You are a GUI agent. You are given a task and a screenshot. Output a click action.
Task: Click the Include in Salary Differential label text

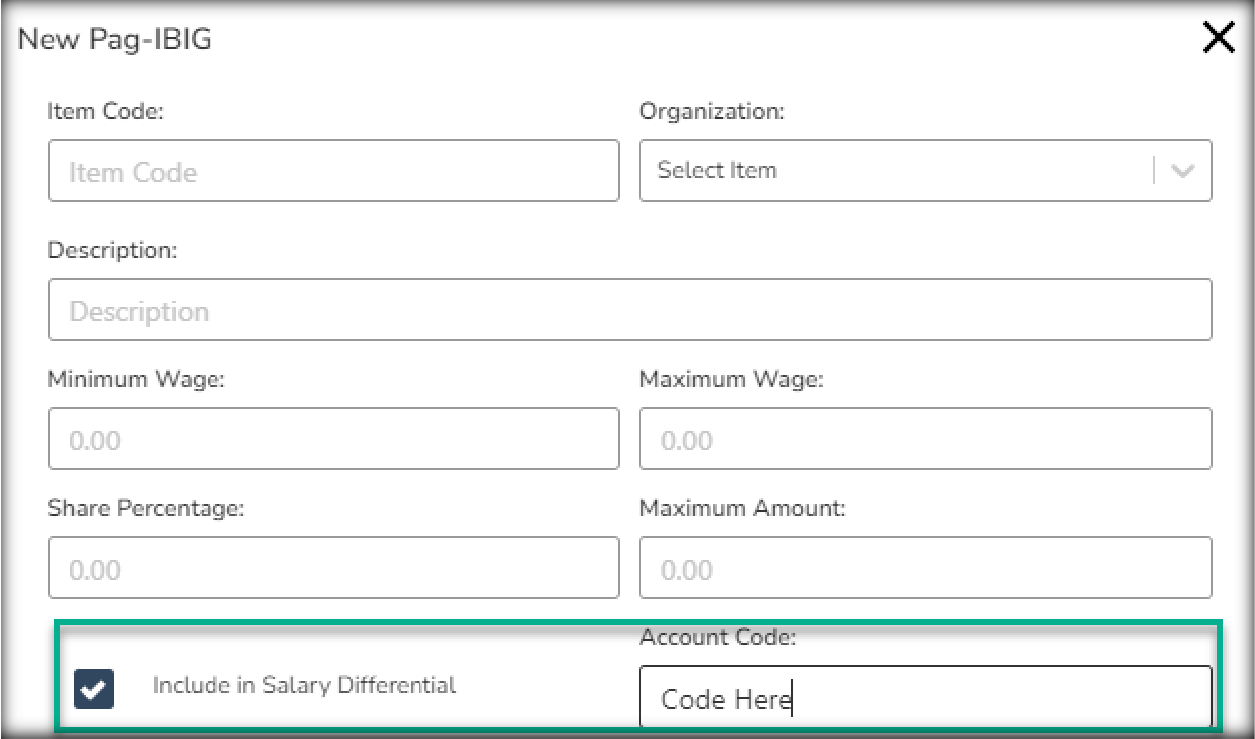coord(304,685)
